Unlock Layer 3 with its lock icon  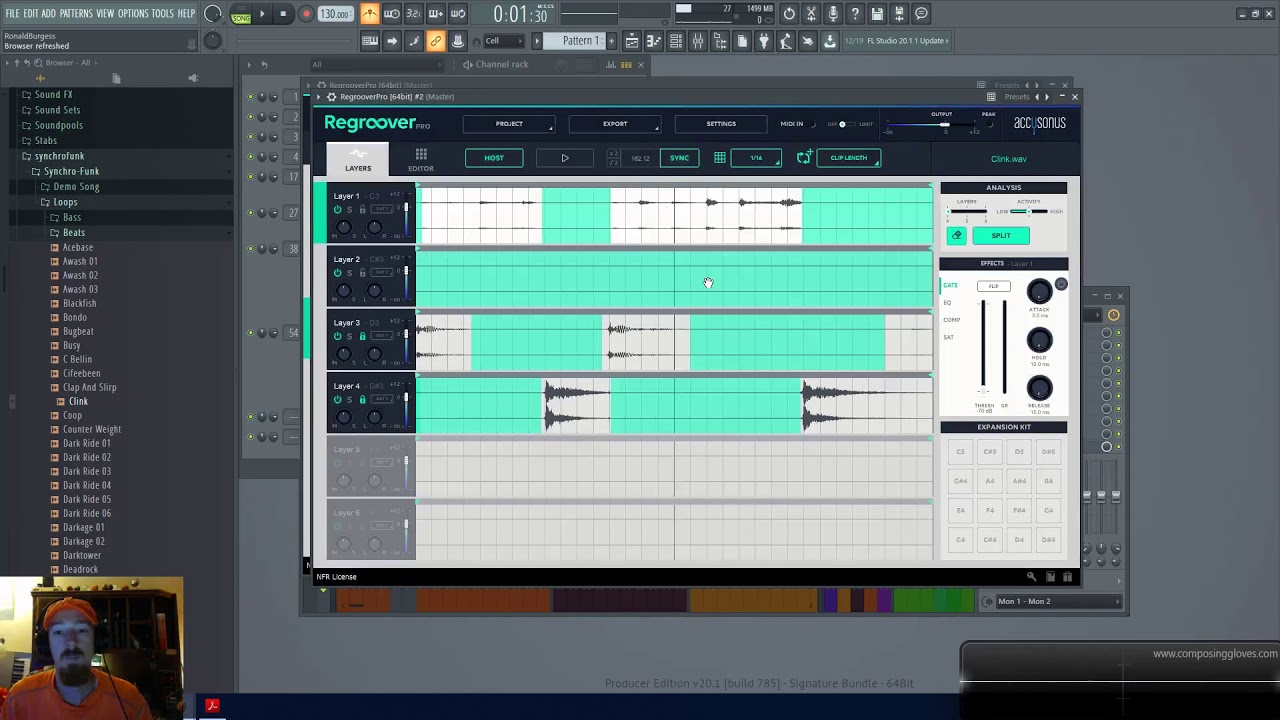pyautogui.click(x=362, y=336)
